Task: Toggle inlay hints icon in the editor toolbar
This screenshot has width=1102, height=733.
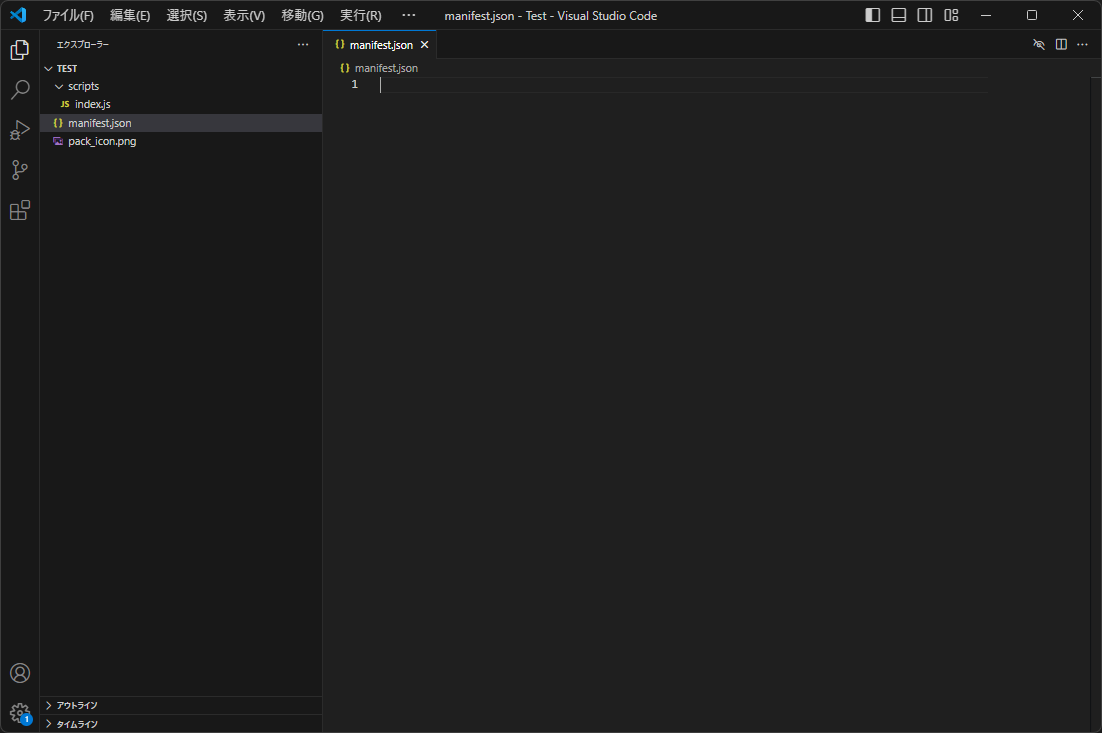Action: [1038, 44]
